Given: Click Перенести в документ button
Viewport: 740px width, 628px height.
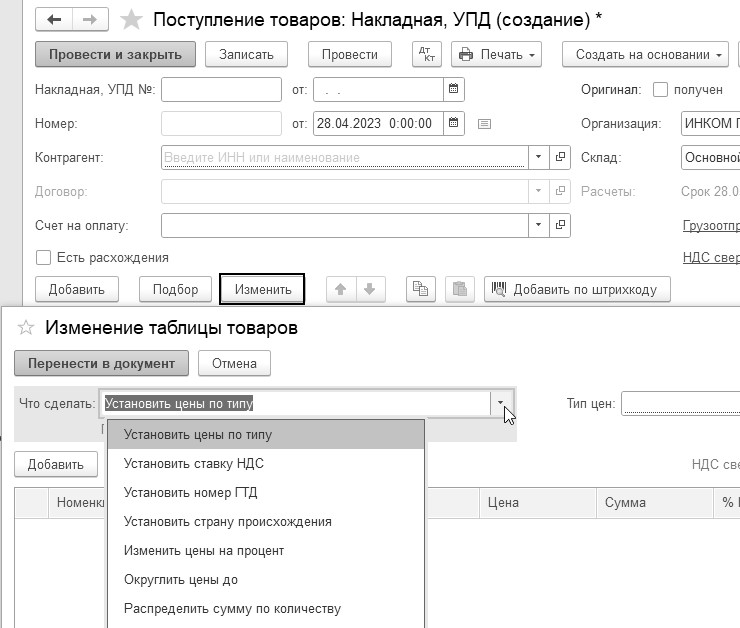Looking at the screenshot, I should tap(101, 363).
